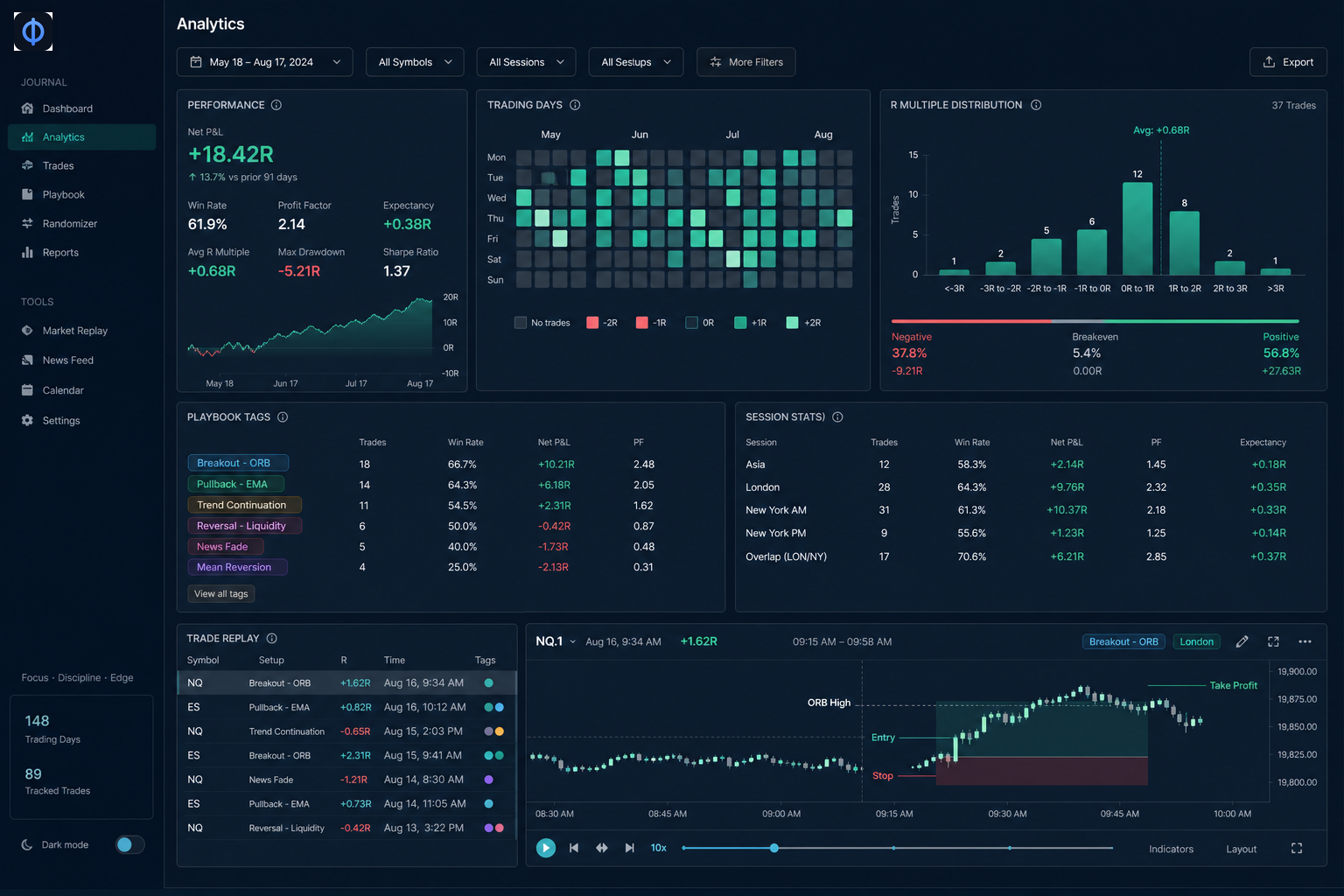Viewport: 1344px width, 896px height.
Task: Edit trade with the pencil icon
Action: click(x=1242, y=641)
